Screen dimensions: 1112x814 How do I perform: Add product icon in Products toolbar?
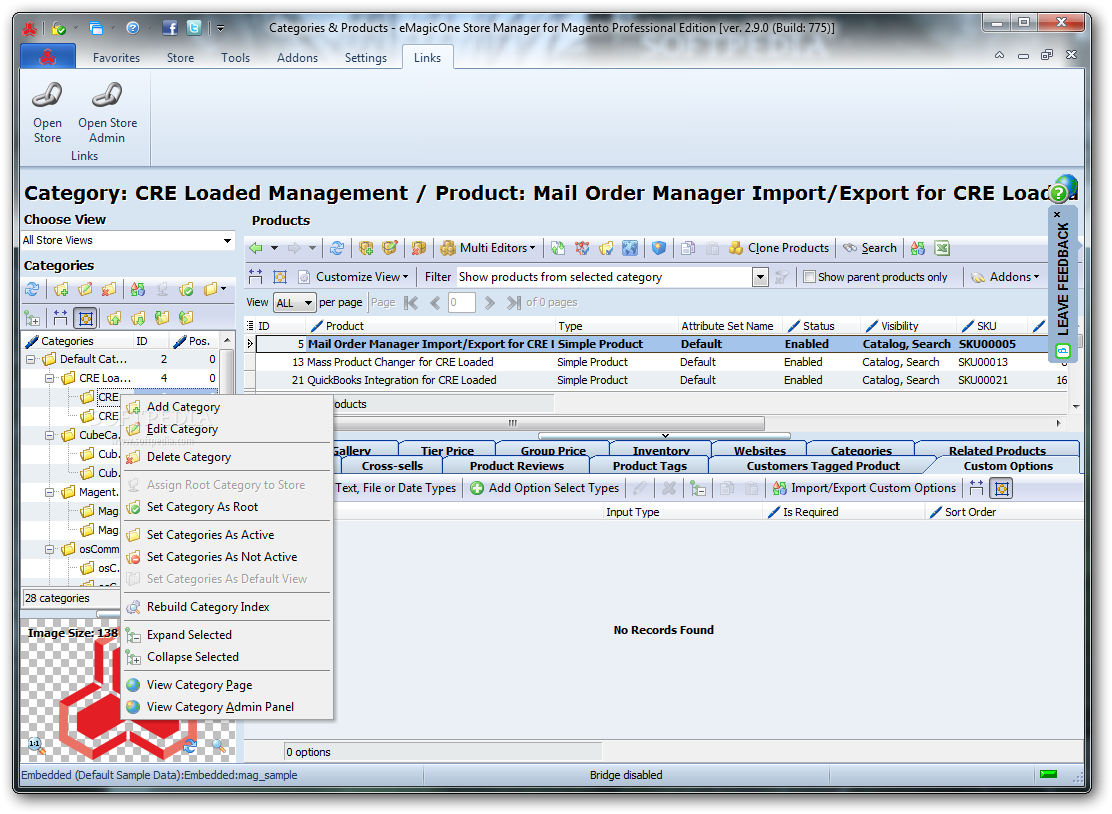(366, 248)
